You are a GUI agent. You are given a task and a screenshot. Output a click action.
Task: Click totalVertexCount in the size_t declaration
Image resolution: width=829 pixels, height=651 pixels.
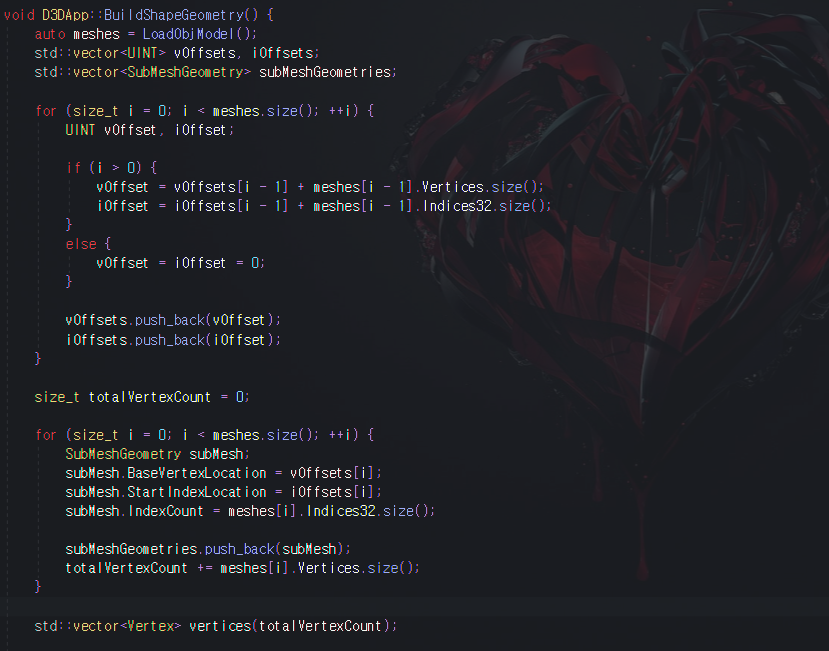pyautogui.click(x=150, y=397)
